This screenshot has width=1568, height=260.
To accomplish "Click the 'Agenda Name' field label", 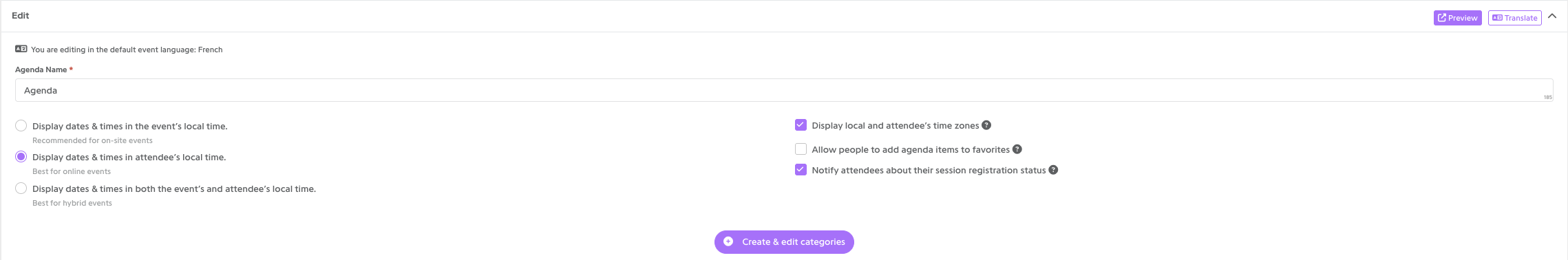I will (41, 69).
